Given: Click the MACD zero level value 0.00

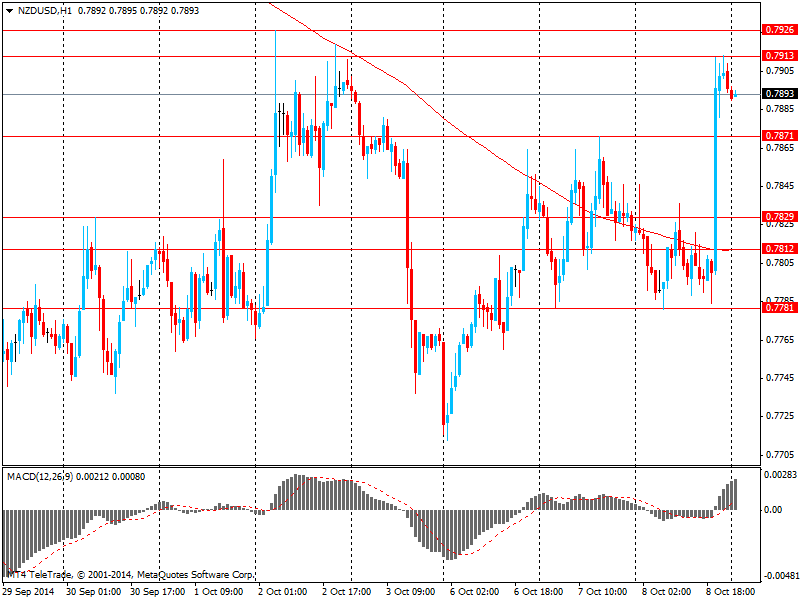Looking at the screenshot, I should point(773,510).
